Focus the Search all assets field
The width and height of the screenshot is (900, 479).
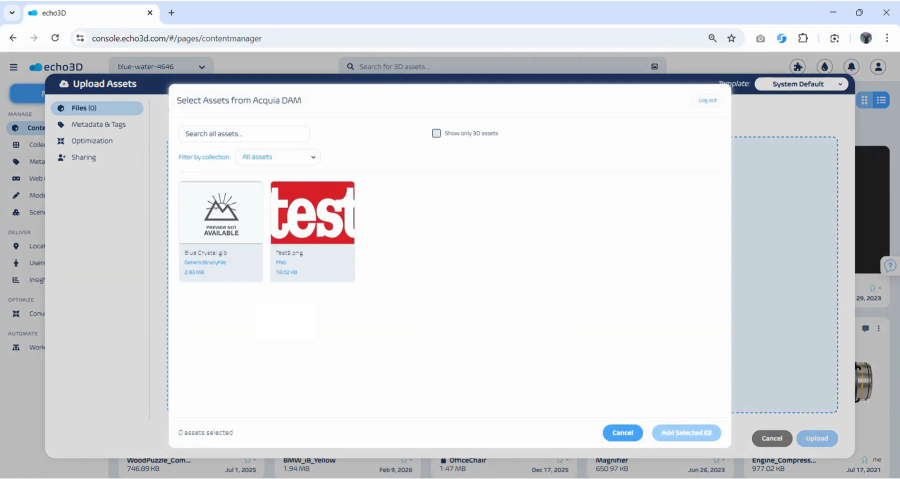coord(244,134)
